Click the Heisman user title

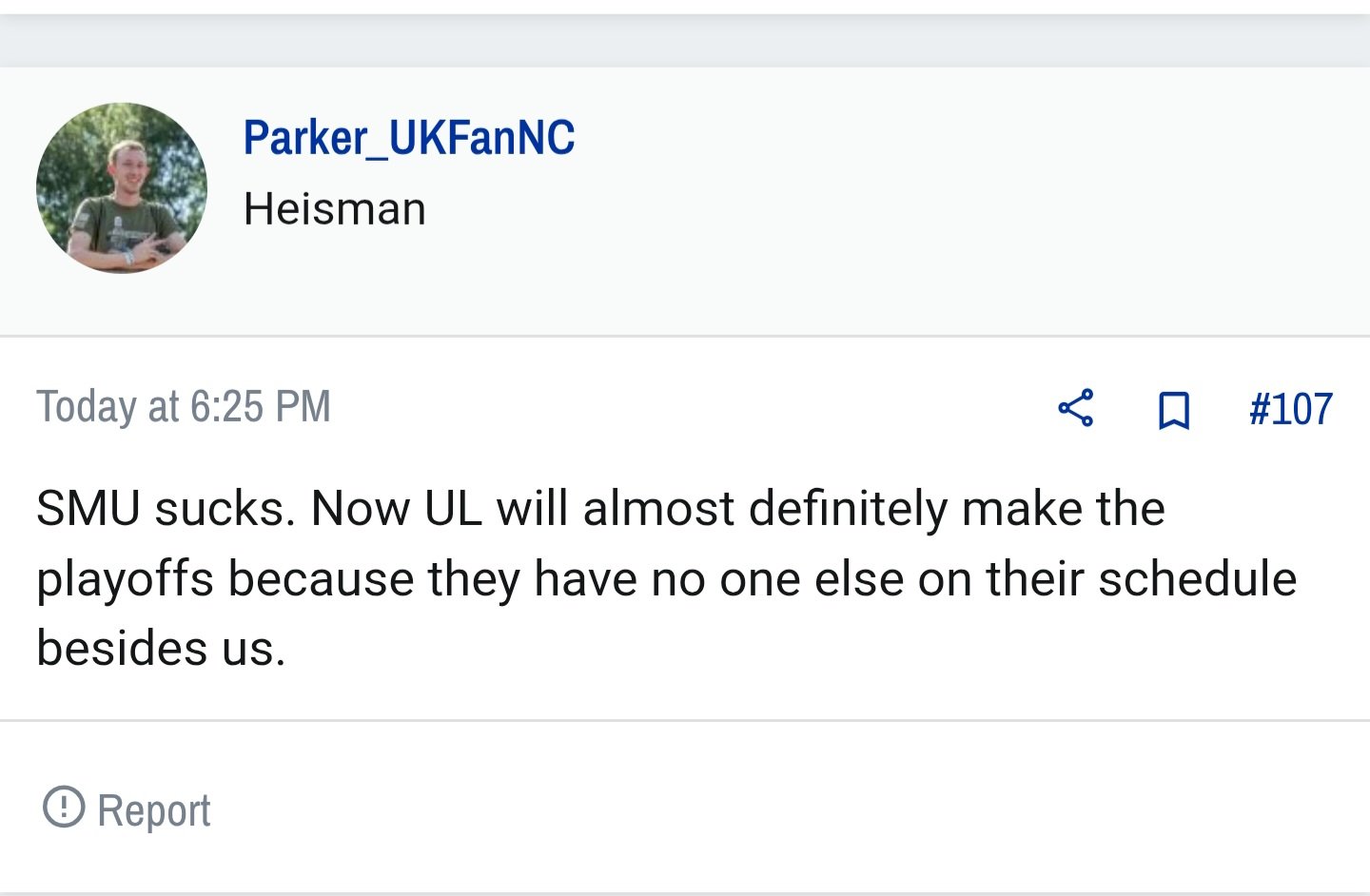pyautogui.click(x=335, y=208)
